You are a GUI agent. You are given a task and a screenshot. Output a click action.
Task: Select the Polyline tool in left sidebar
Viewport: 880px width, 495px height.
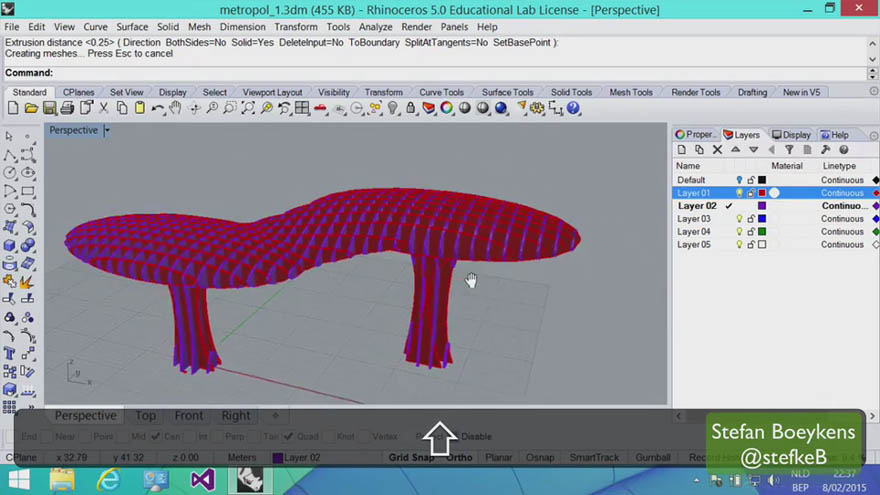pyautogui.click(x=10, y=155)
